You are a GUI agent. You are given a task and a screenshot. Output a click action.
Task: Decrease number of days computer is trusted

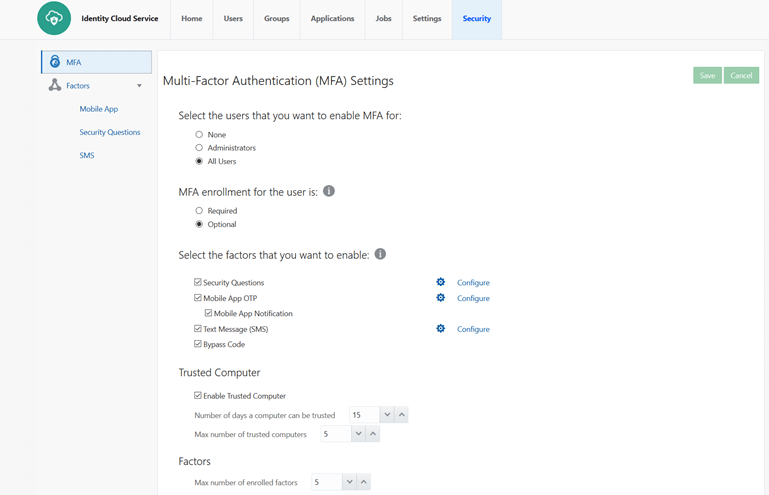click(x=387, y=415)
